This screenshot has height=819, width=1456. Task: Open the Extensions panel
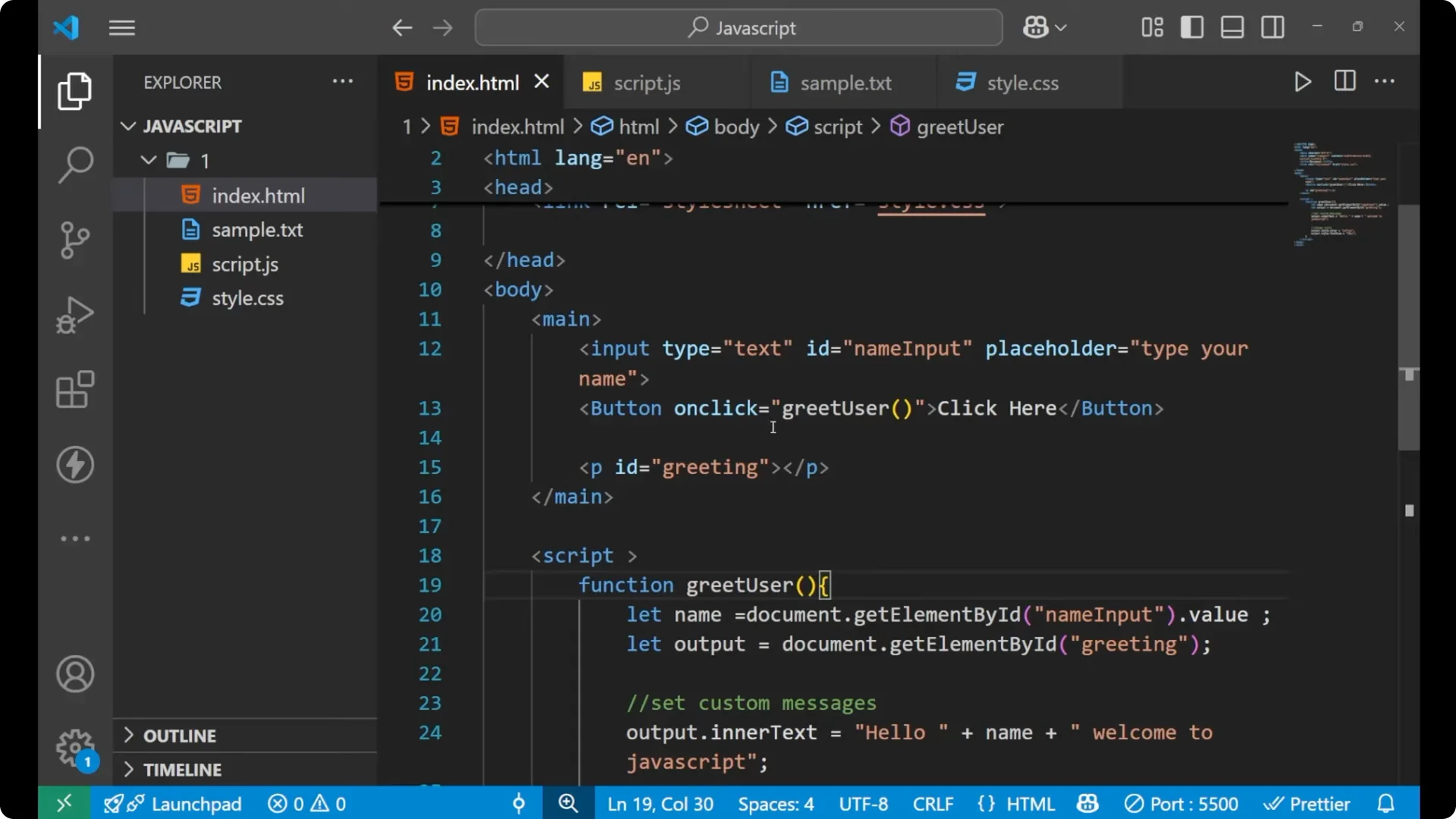(74, 390)
